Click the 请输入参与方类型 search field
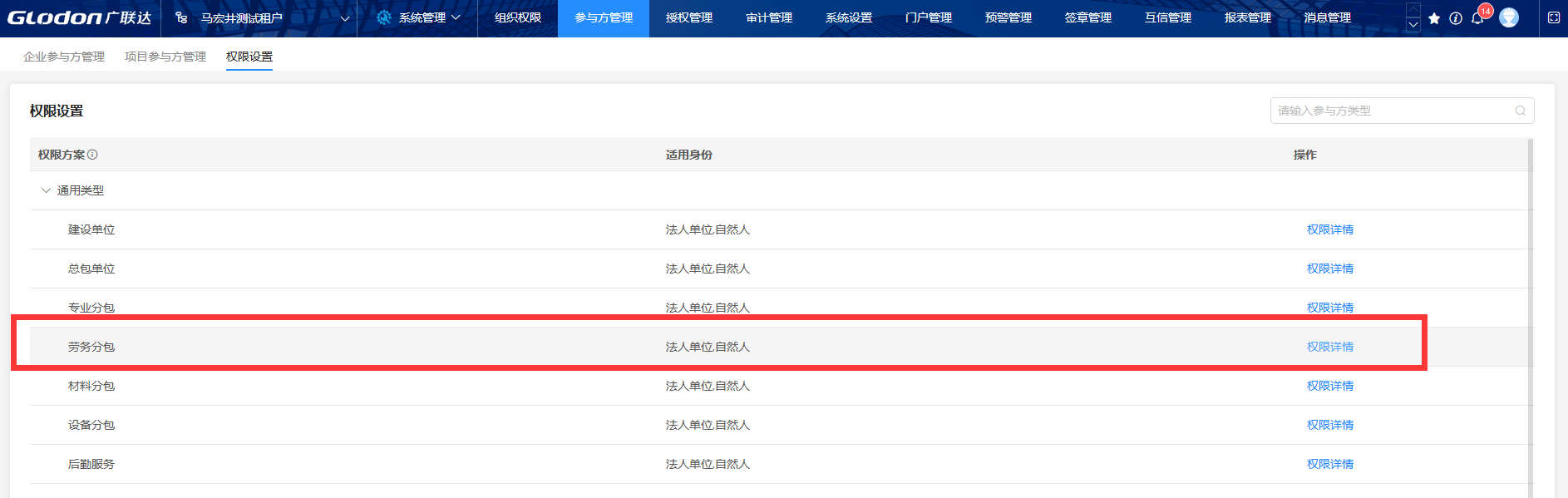 pos(1402,111)
